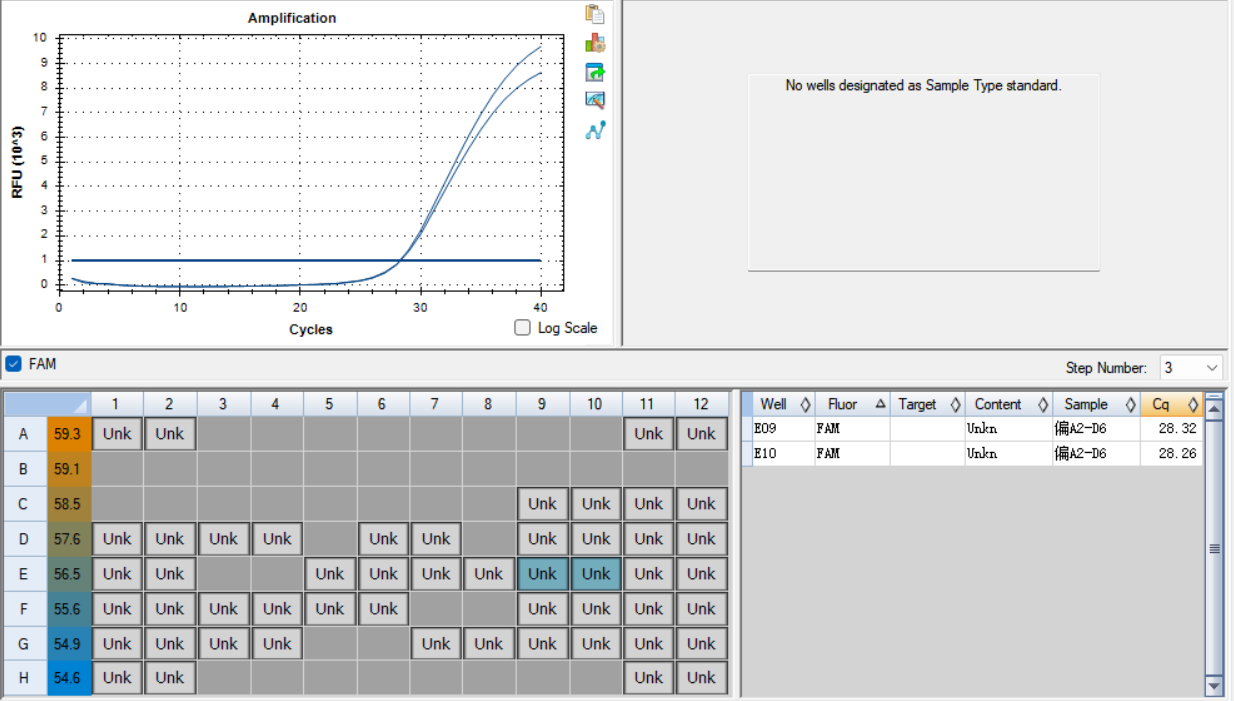This screenshot has height=701, width=1234.
Task: Select the Unk well at E5
Action: [329, 574]
